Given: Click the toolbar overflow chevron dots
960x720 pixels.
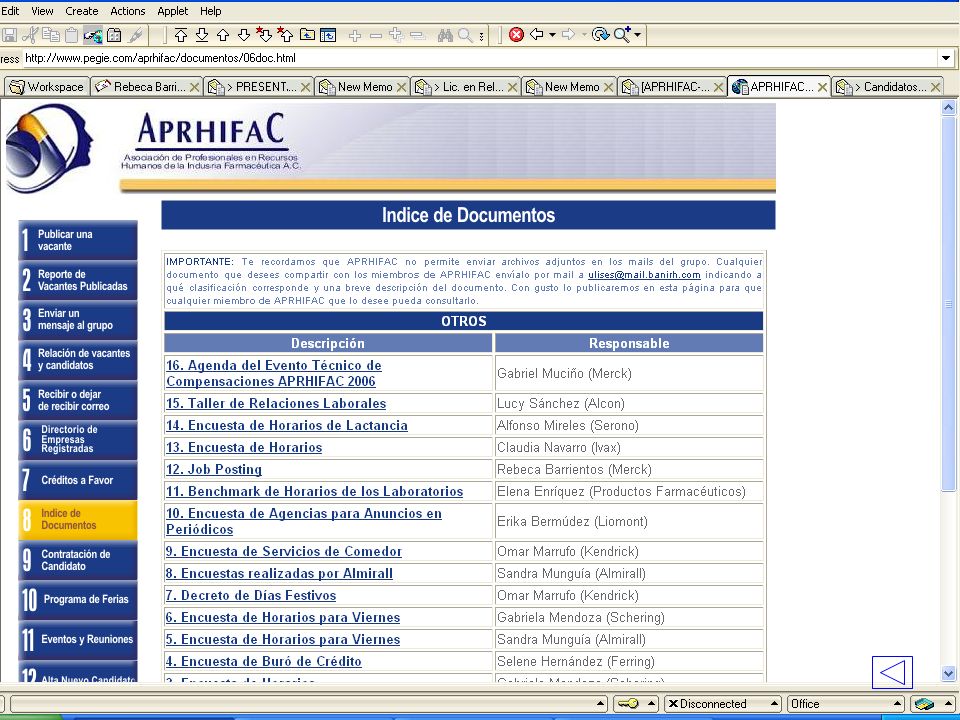Looking at the screenshot, I should pos(482,36).
